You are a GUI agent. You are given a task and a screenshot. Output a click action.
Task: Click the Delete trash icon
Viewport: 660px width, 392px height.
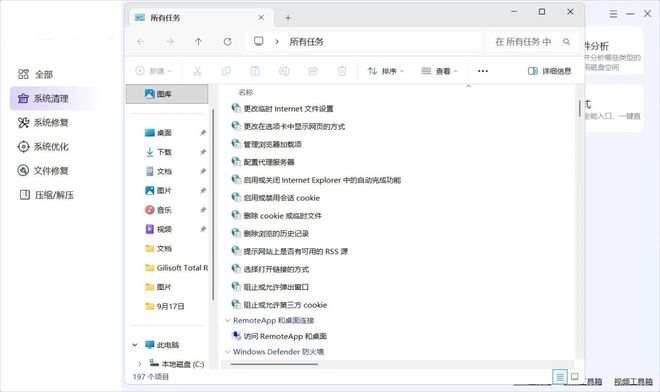[x=342, y=71]
